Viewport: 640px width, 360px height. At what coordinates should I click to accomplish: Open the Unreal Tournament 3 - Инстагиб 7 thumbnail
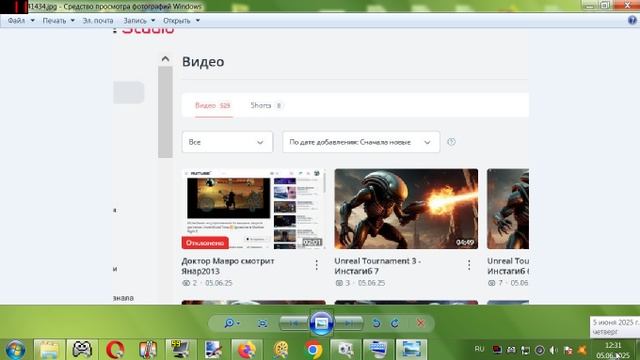point(406,209)
